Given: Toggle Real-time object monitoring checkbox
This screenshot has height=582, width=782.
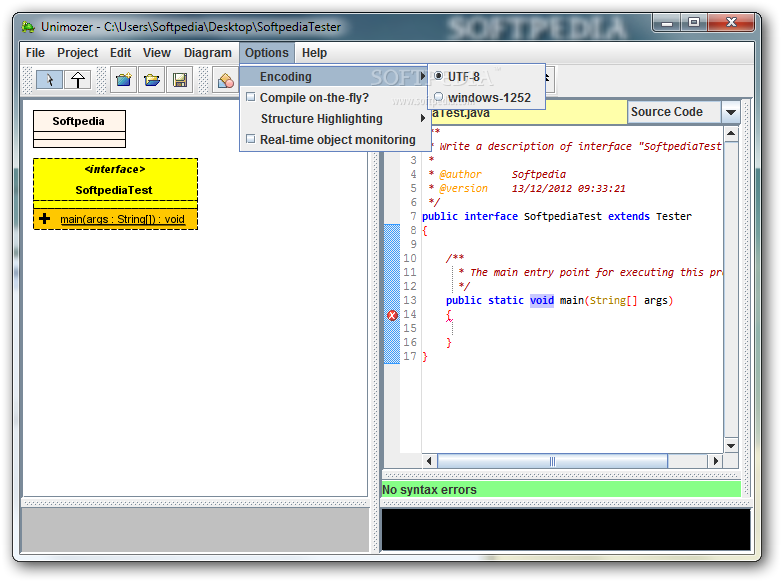Looking at the screenshot, I should click(x=251, y=140).
